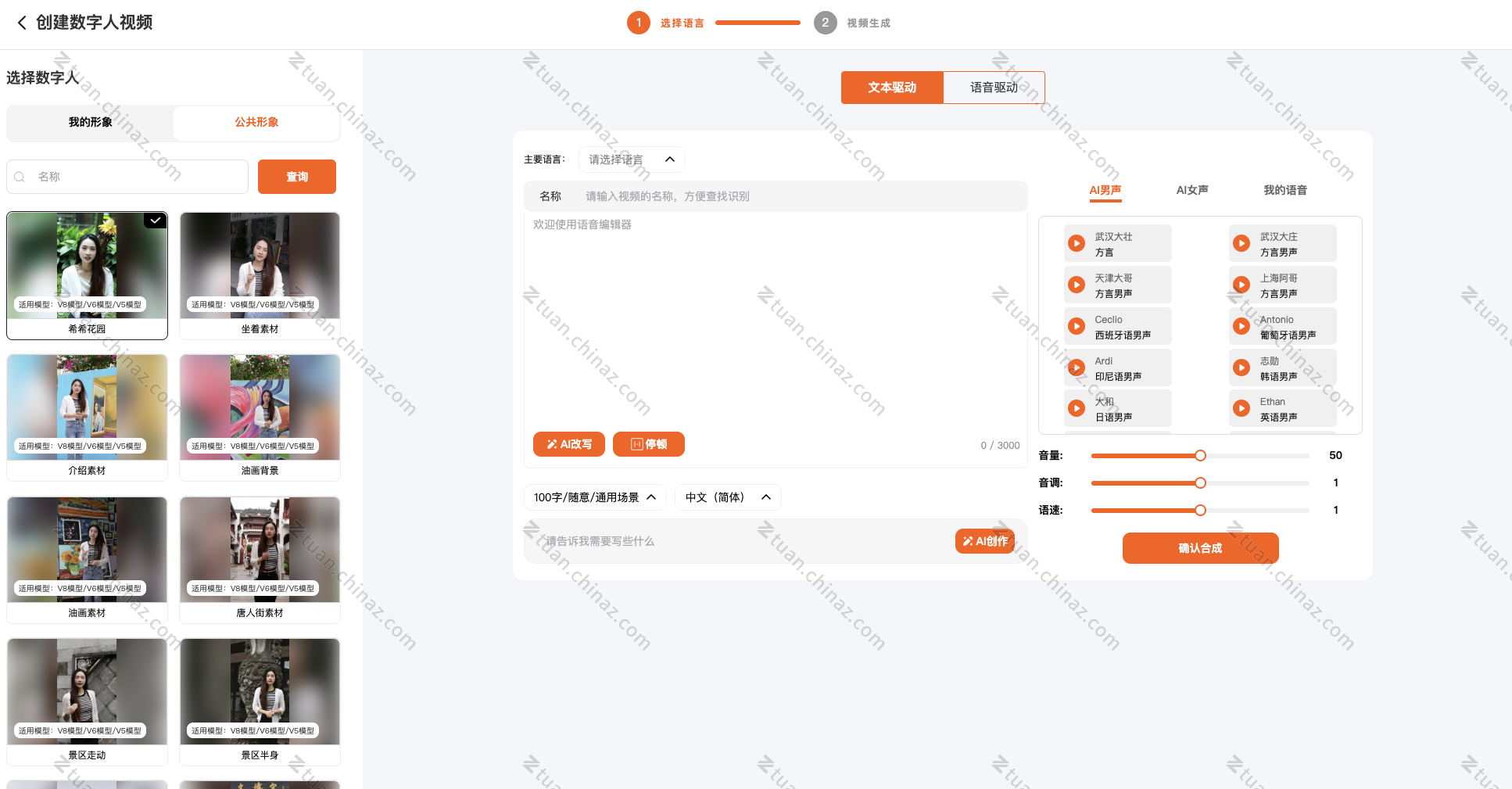
Task: Adjust the 音调 pitch slider handle
Action: [1200, 483]
